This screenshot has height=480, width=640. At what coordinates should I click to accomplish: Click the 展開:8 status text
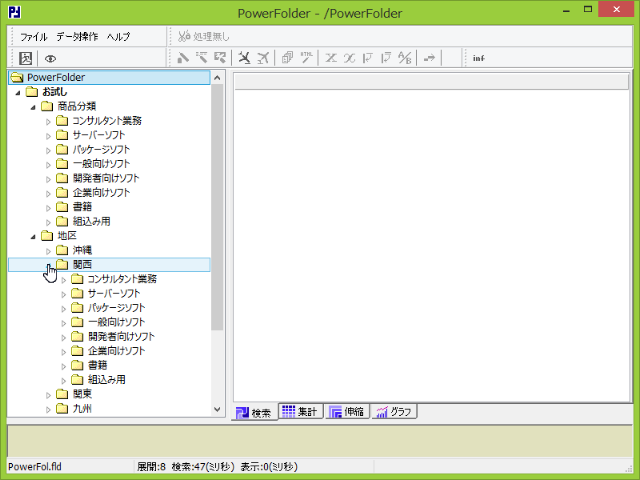pos(151,467)
